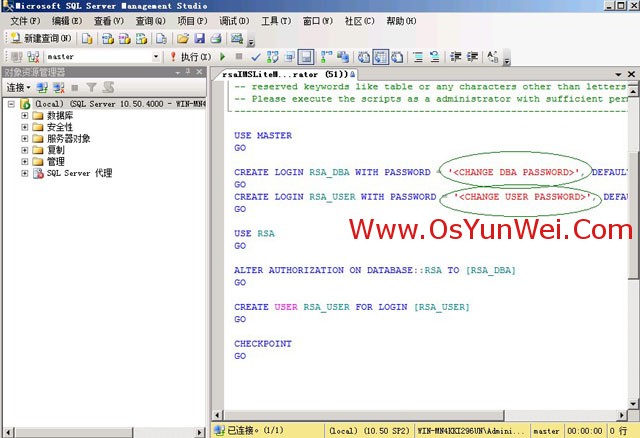Expand the 服务器对象 (Server Objects) folder
Screen dimensions: 640x438
tap(24, 138)
